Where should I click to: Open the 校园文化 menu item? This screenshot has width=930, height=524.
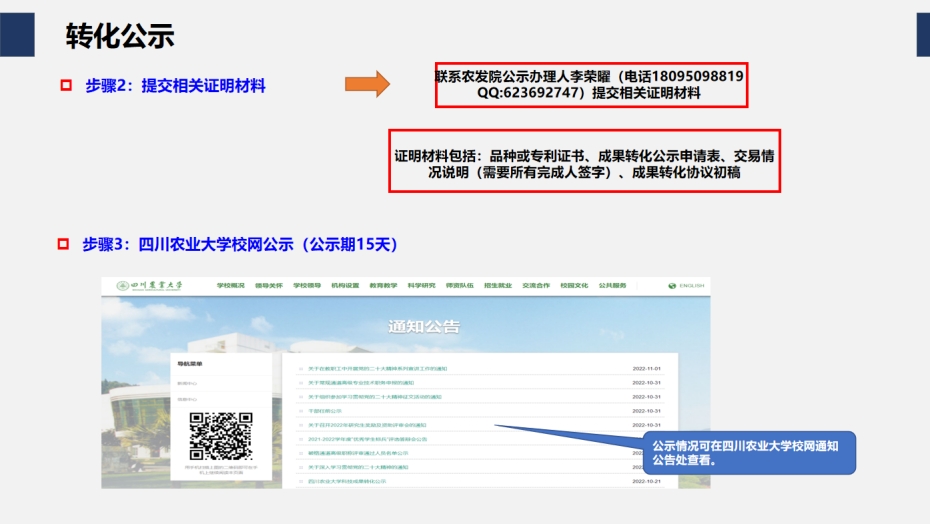[574, 285]
